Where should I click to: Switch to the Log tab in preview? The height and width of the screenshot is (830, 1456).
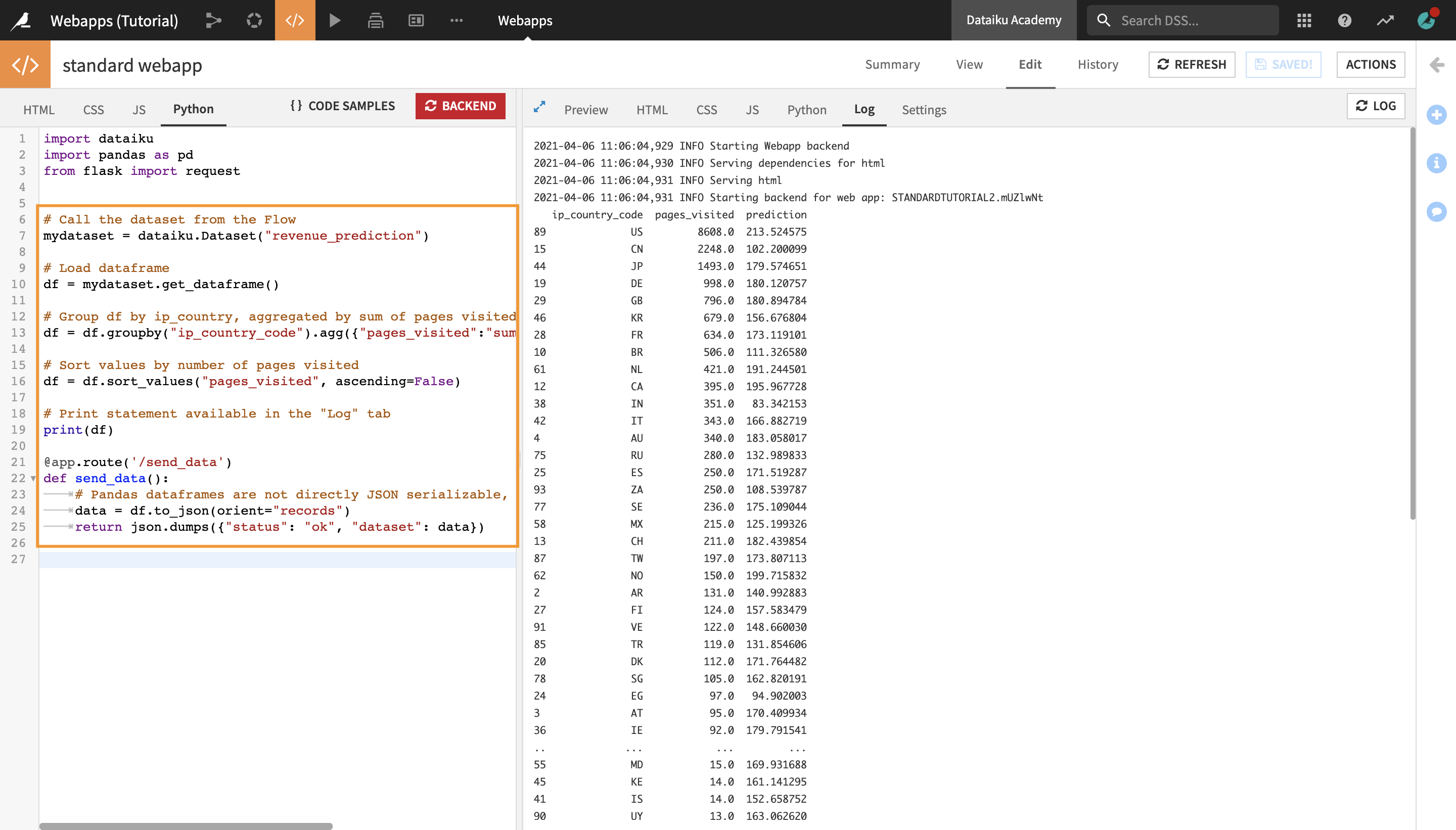(x=864, y=108)
